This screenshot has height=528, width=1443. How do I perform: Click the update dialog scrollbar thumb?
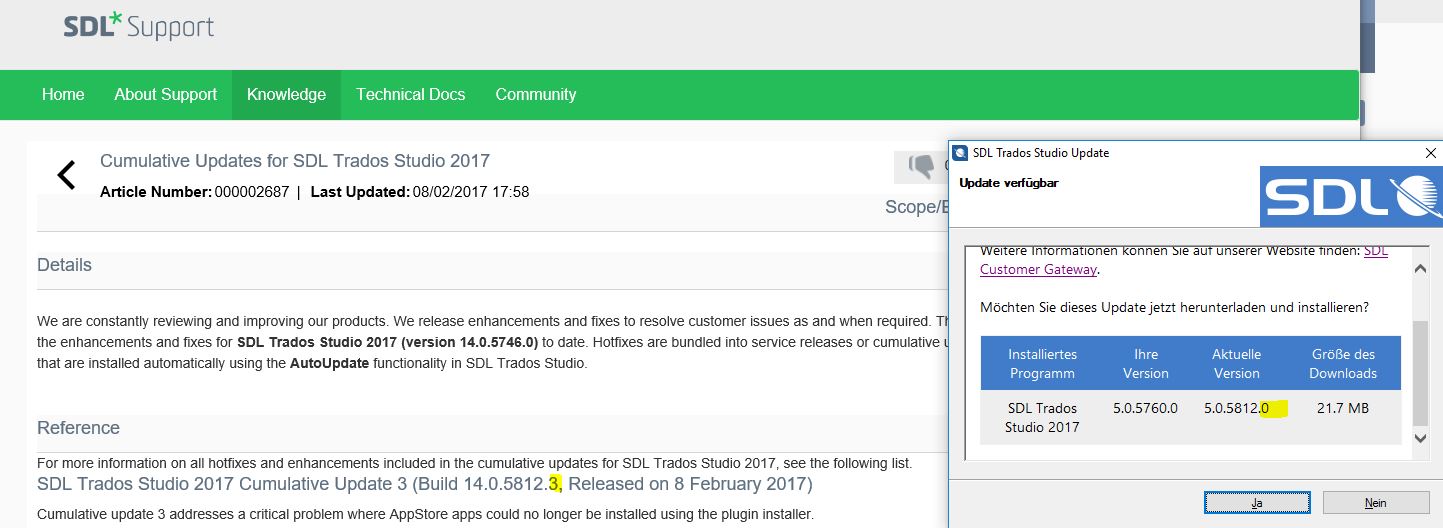pyautogui.click(x=1419, y=374)
